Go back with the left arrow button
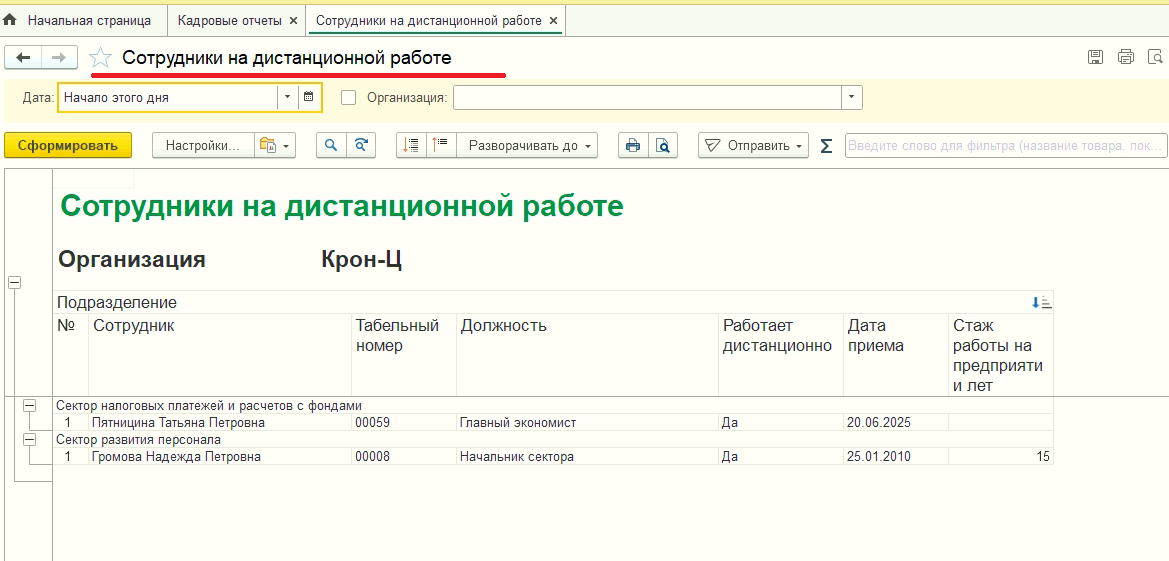The image size is (1169, 561). coord(23,57)
